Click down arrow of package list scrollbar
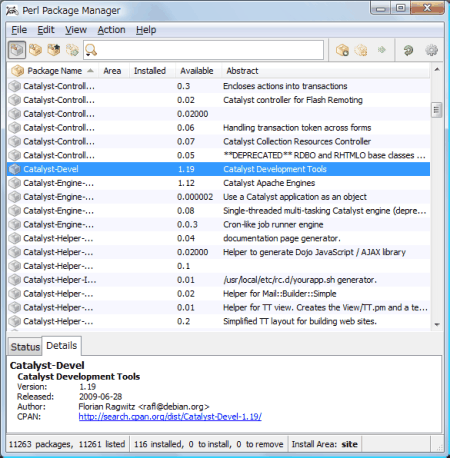This screenshot has width=450, height=458. click(437, 324)
